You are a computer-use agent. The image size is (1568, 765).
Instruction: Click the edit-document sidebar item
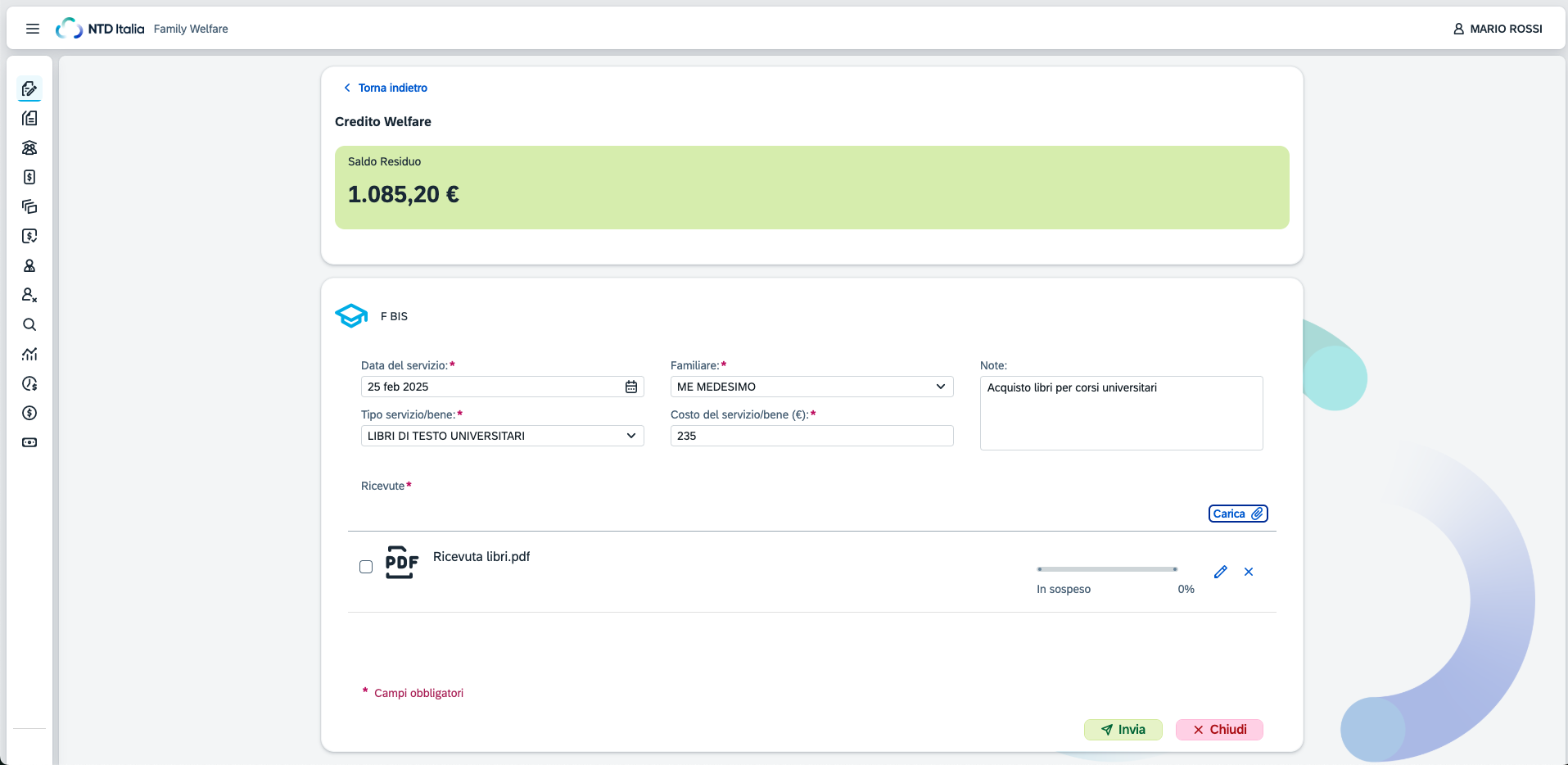coord(29,88)
